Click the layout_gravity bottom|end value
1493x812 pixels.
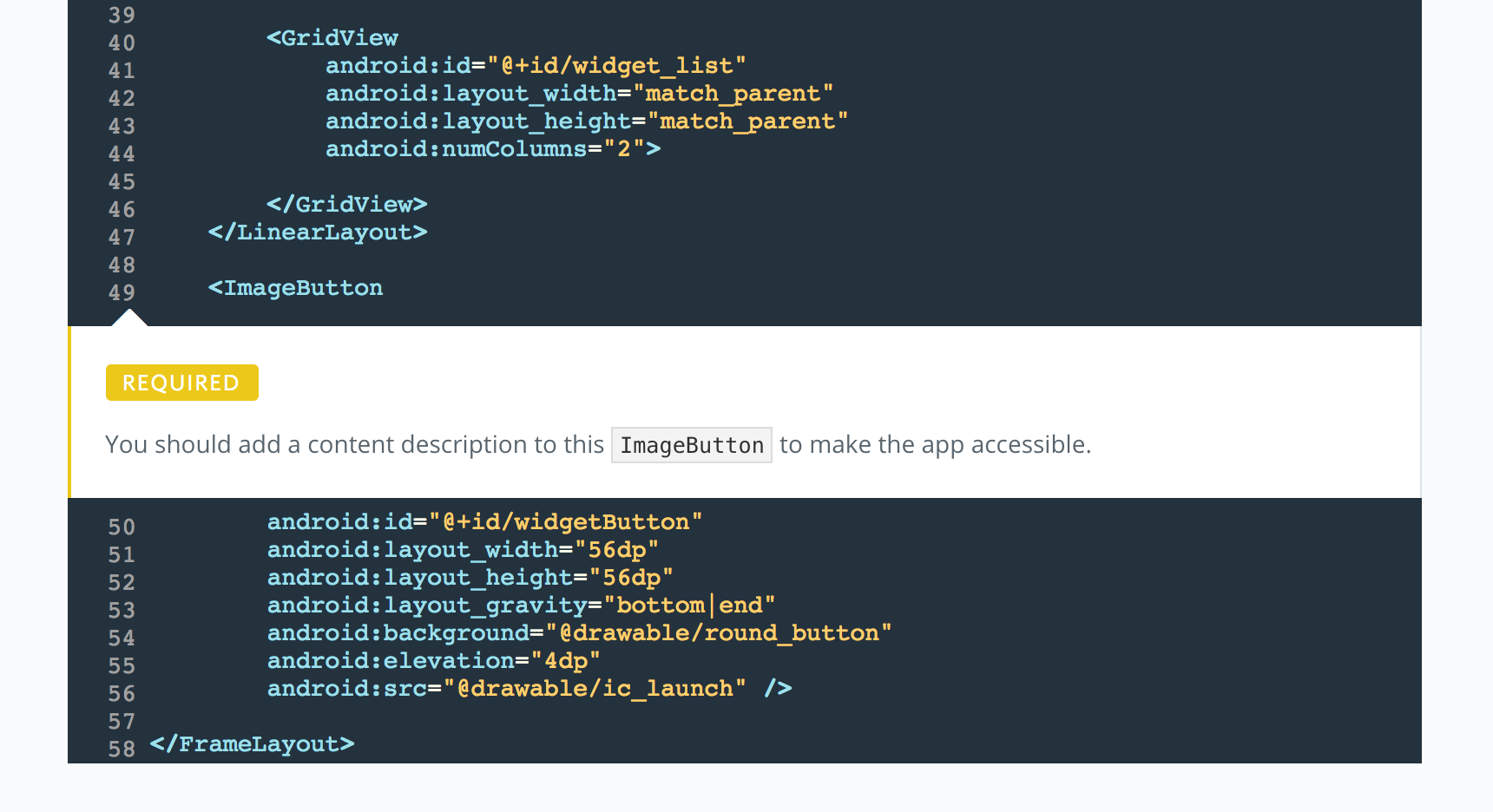[x=689, y=606]
